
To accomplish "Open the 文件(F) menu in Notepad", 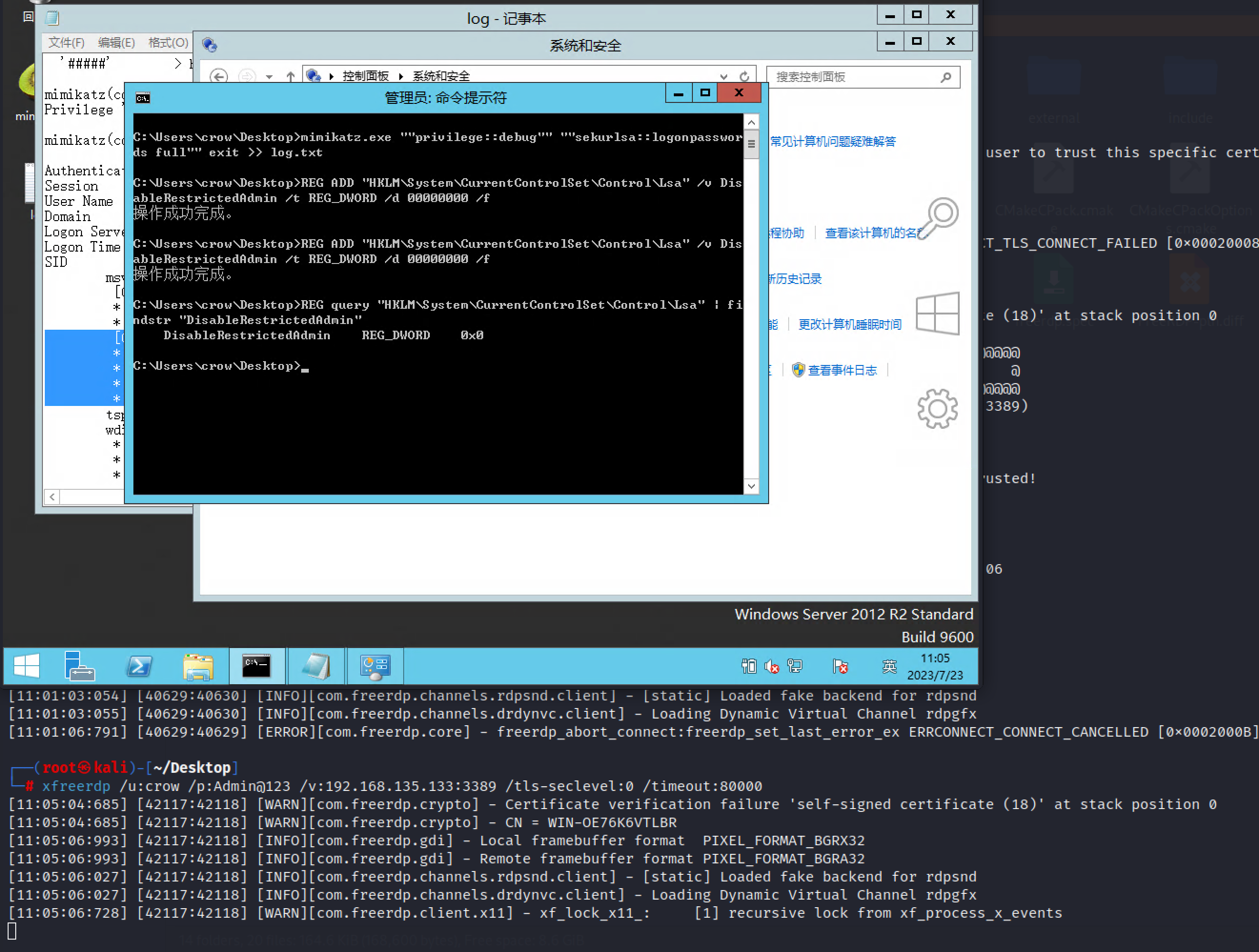I will pyautogui.click(x=66, y=43).
